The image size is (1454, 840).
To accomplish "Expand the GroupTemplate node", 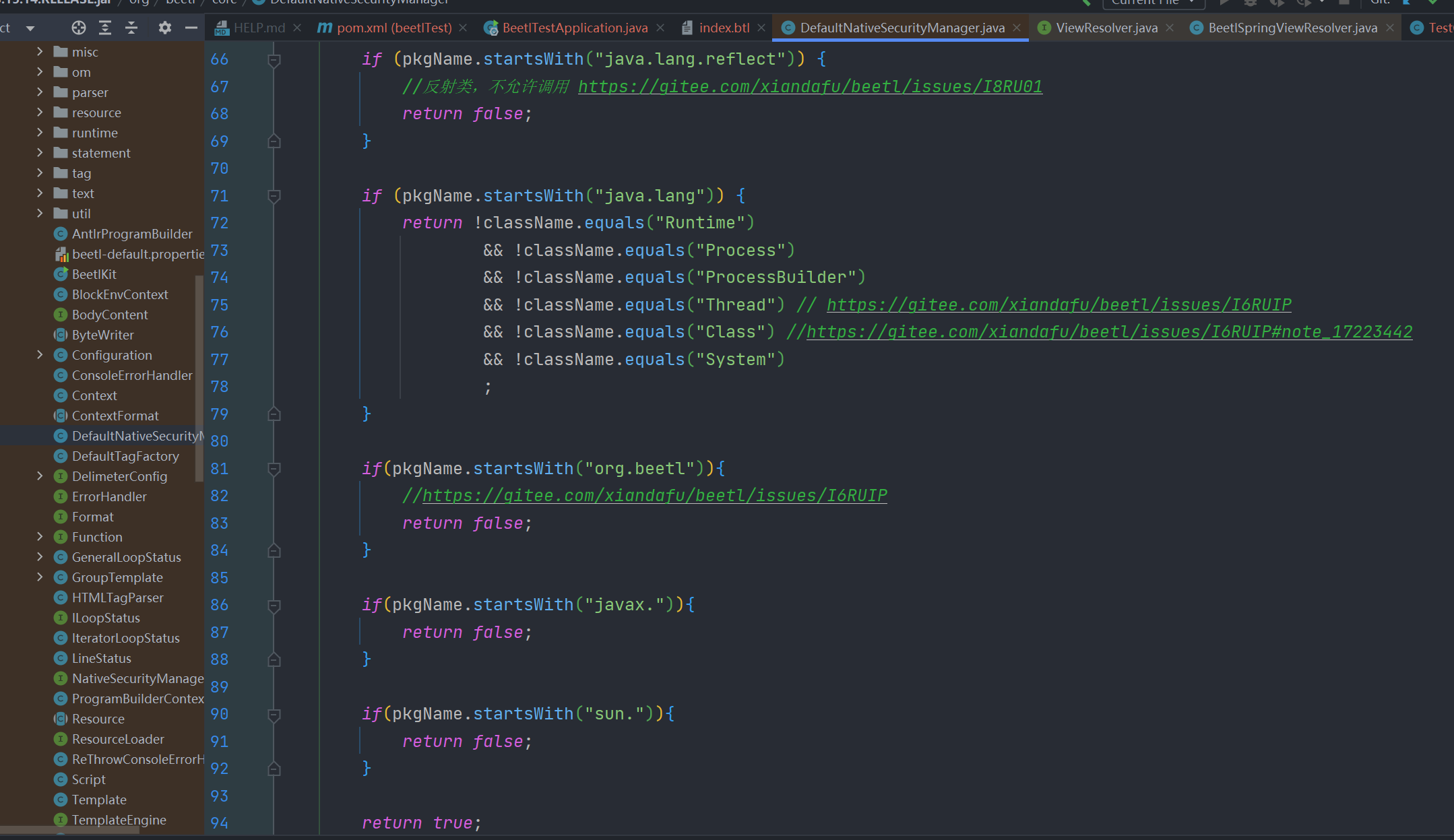I will point(40,577).
